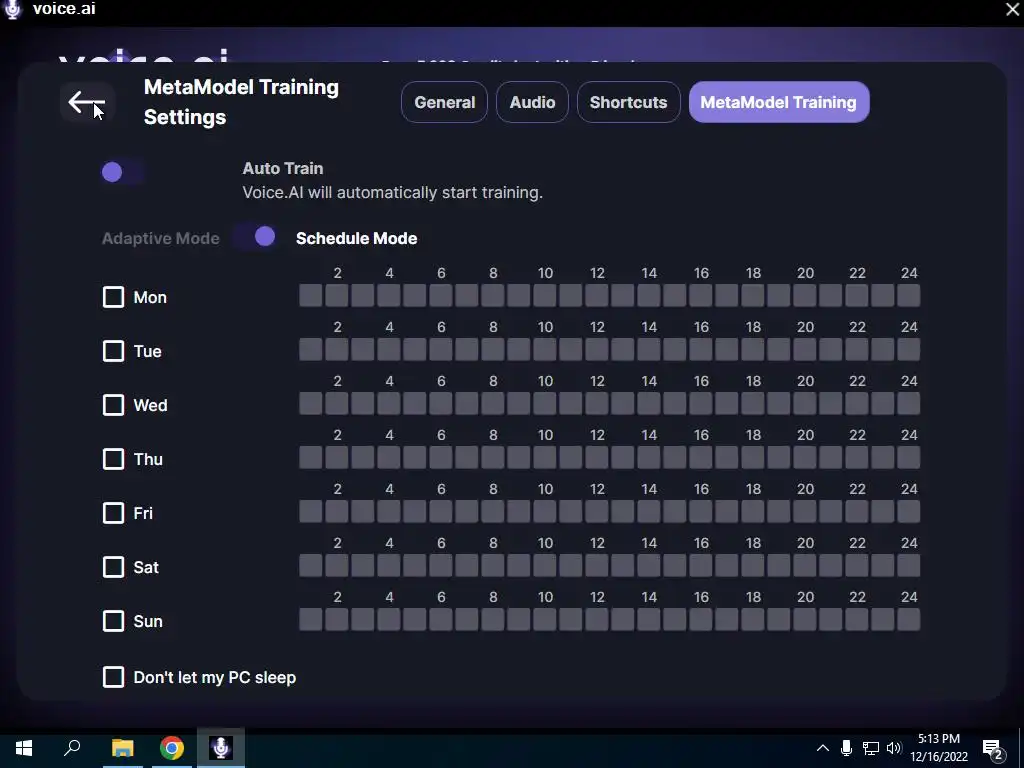The image size is (1024, 768).
Task: Select the hour 20 block for Sun
Action: [805, 620]
